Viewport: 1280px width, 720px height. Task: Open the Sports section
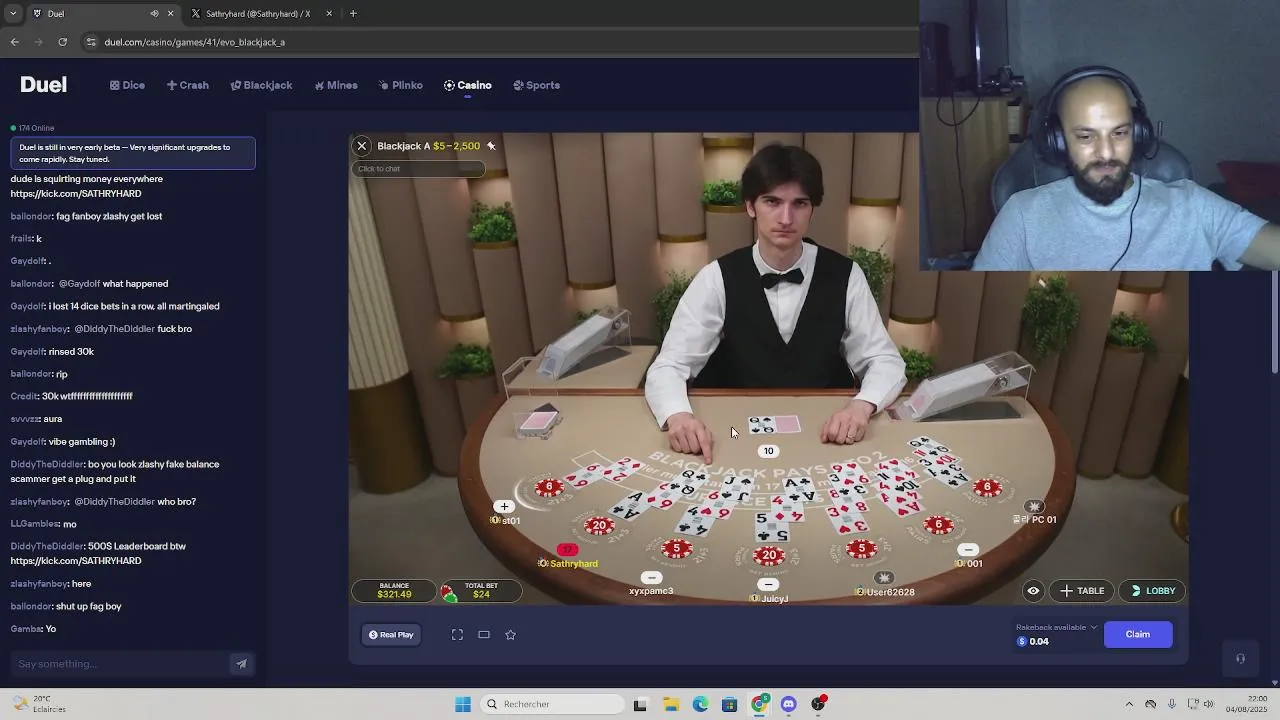click(x=536, y=85)
